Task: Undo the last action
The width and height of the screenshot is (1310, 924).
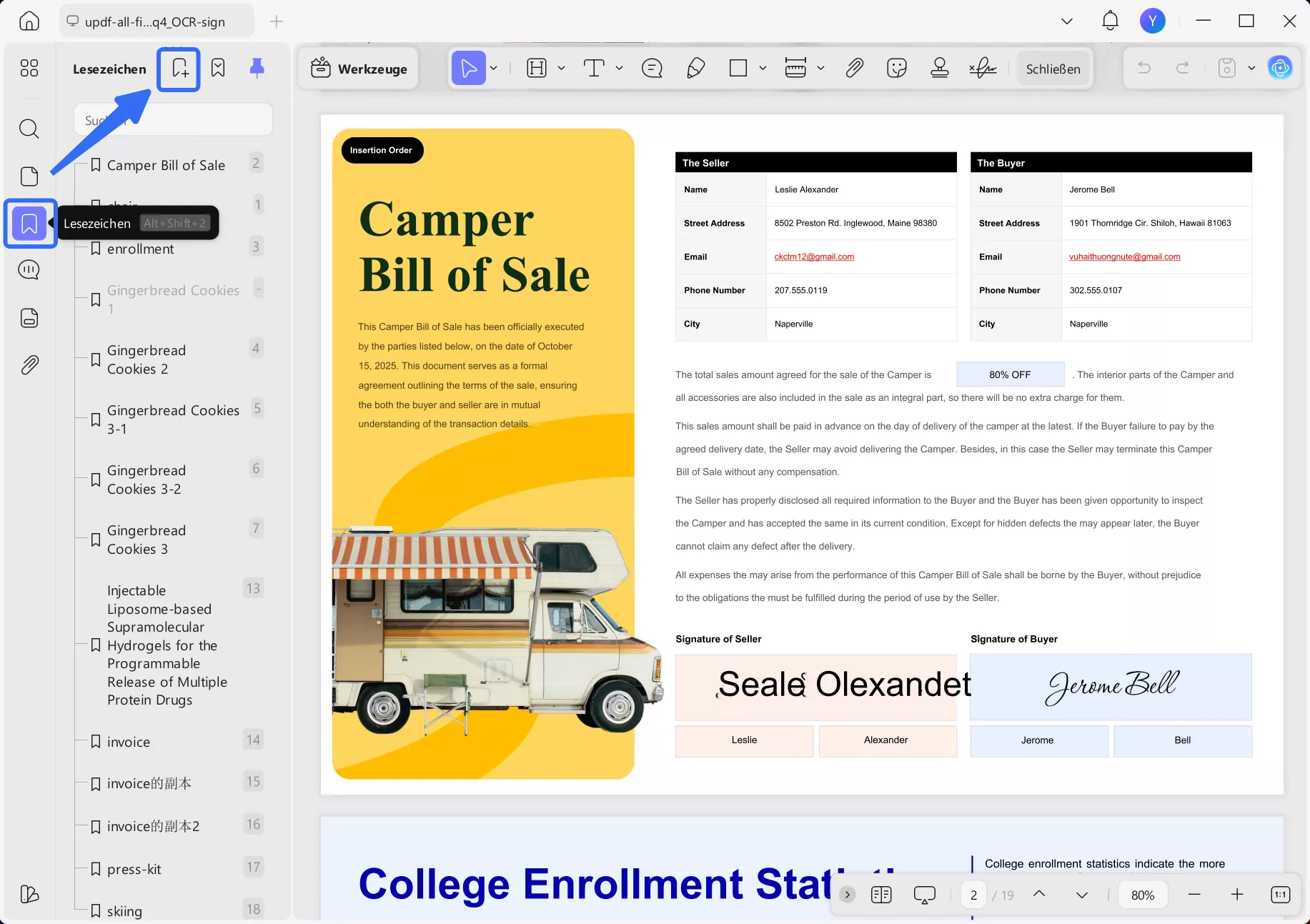Action: click(1144, 68)
